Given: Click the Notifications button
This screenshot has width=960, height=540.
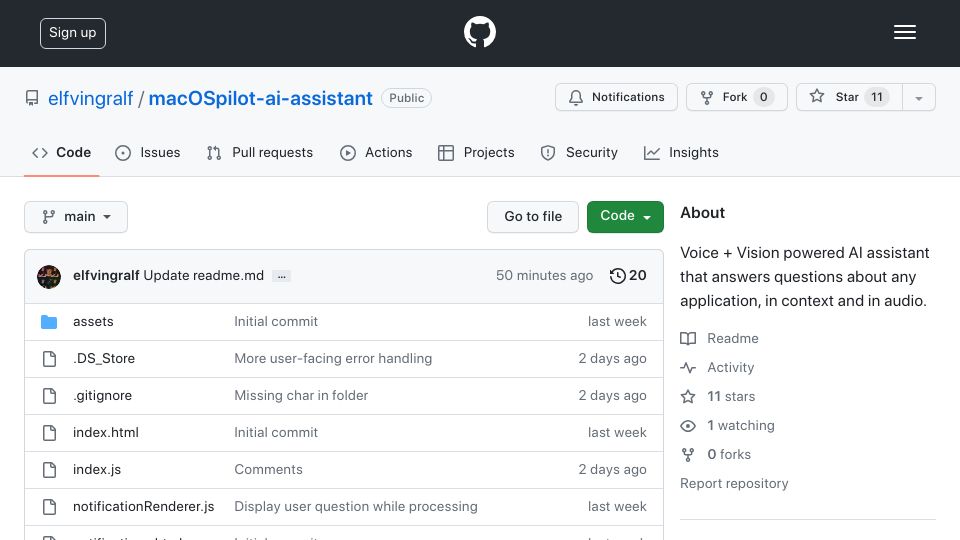Looking at the screenshot, I should tap(617, 97).
